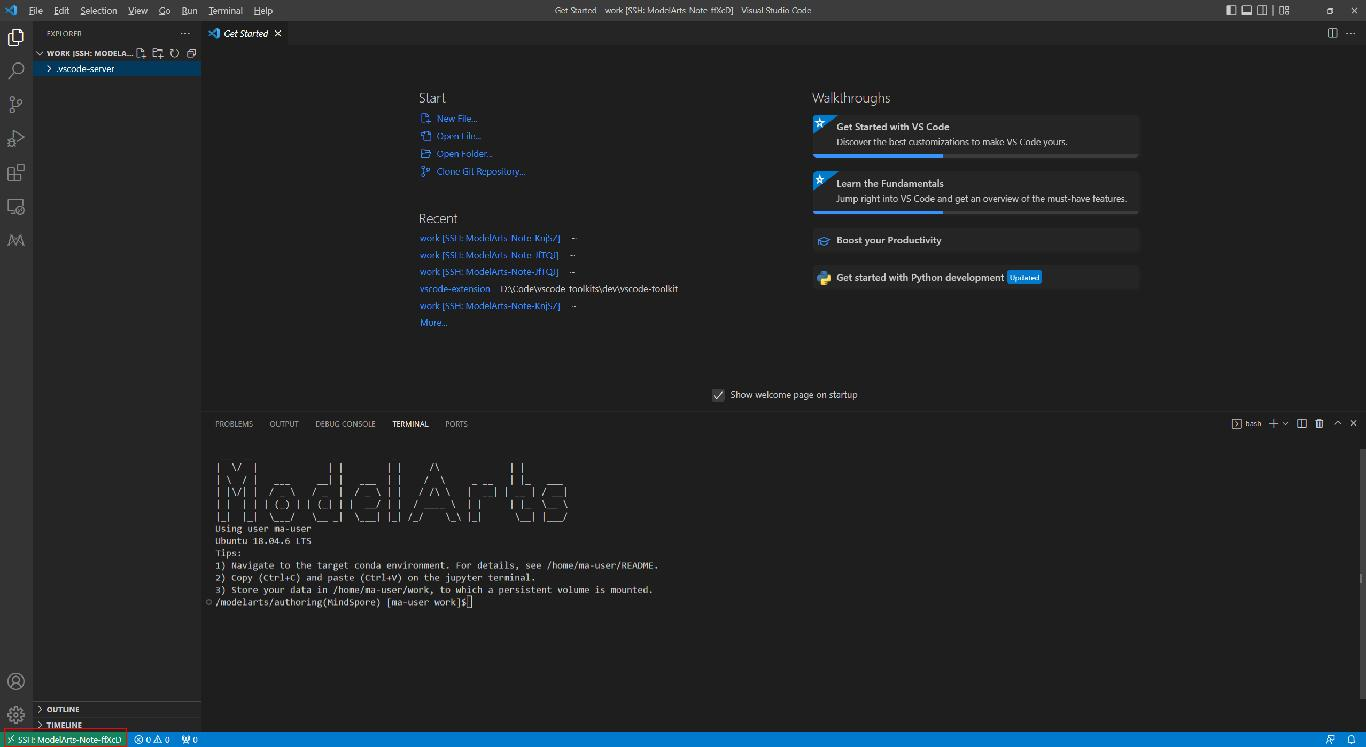Click feedback icon in status bar

(1330, 740)
